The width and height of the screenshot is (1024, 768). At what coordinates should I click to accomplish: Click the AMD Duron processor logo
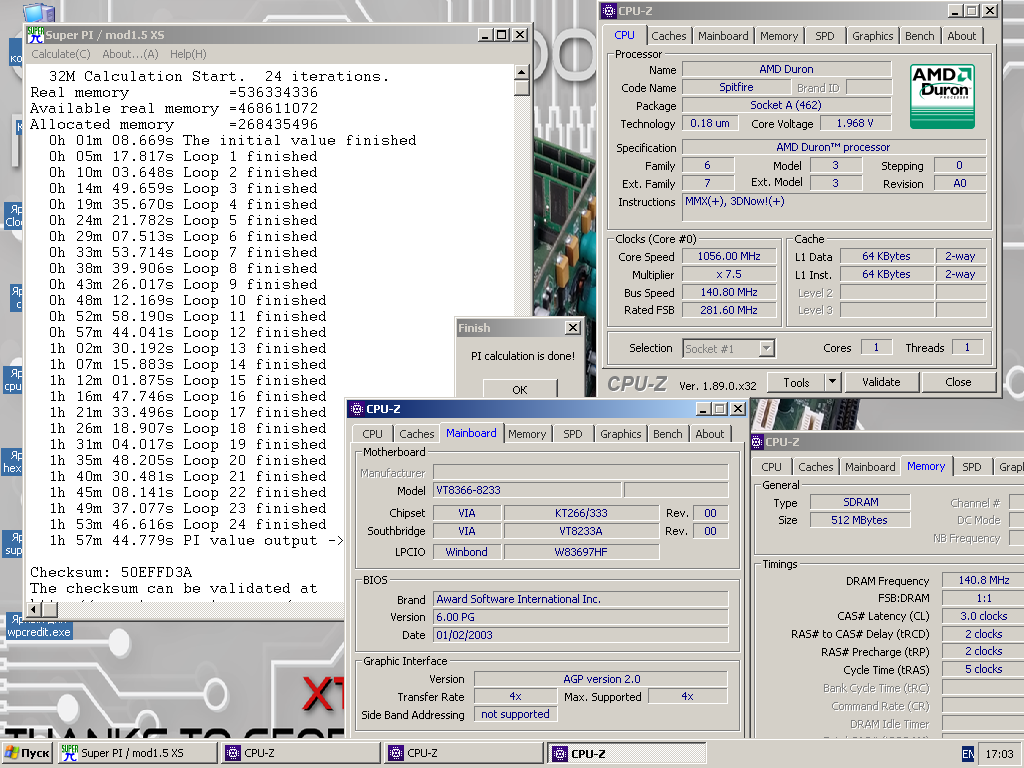tap(942, 96)
